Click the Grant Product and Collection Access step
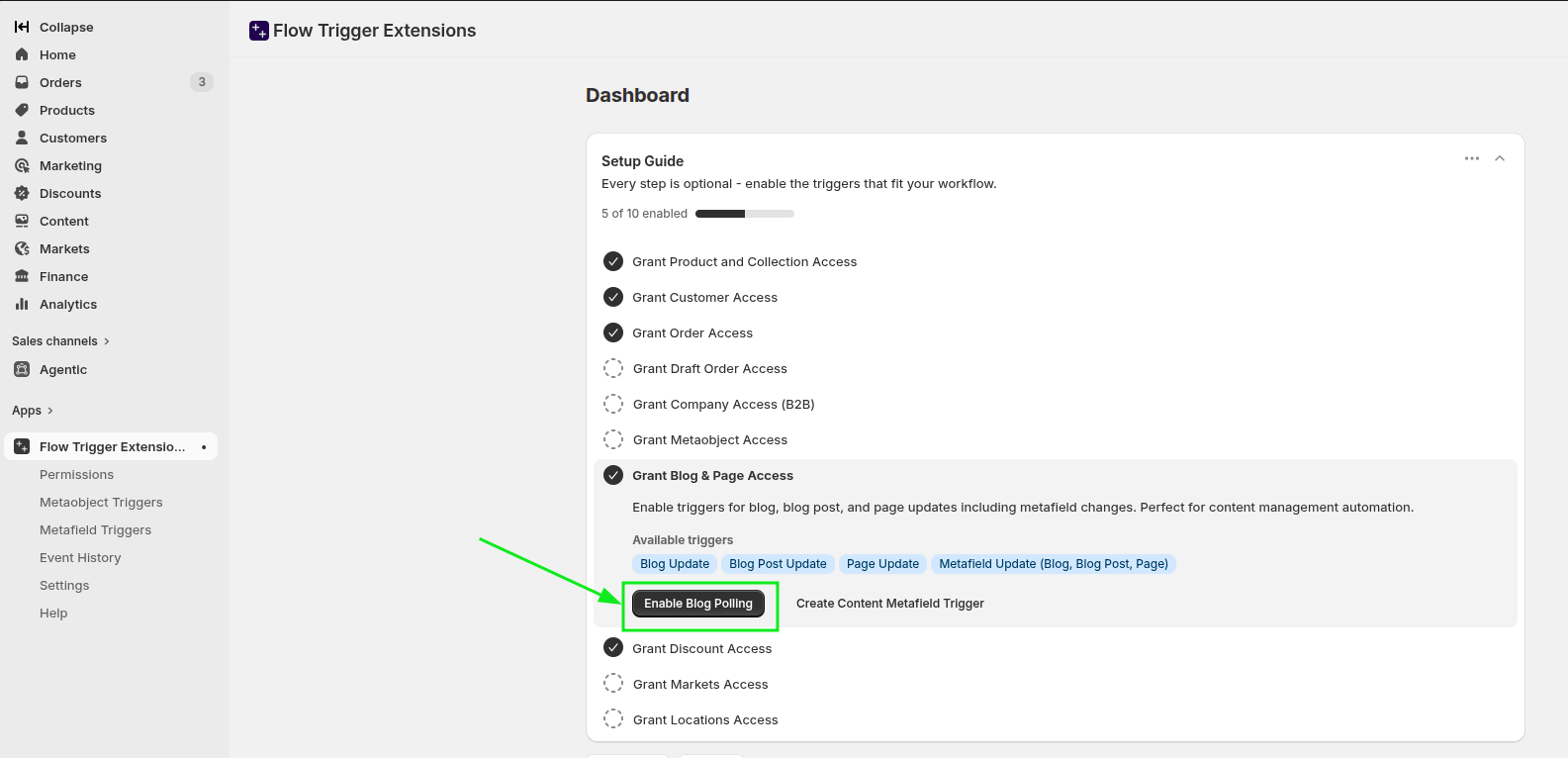Screen dimensions: 1568x758 point(745,262)
